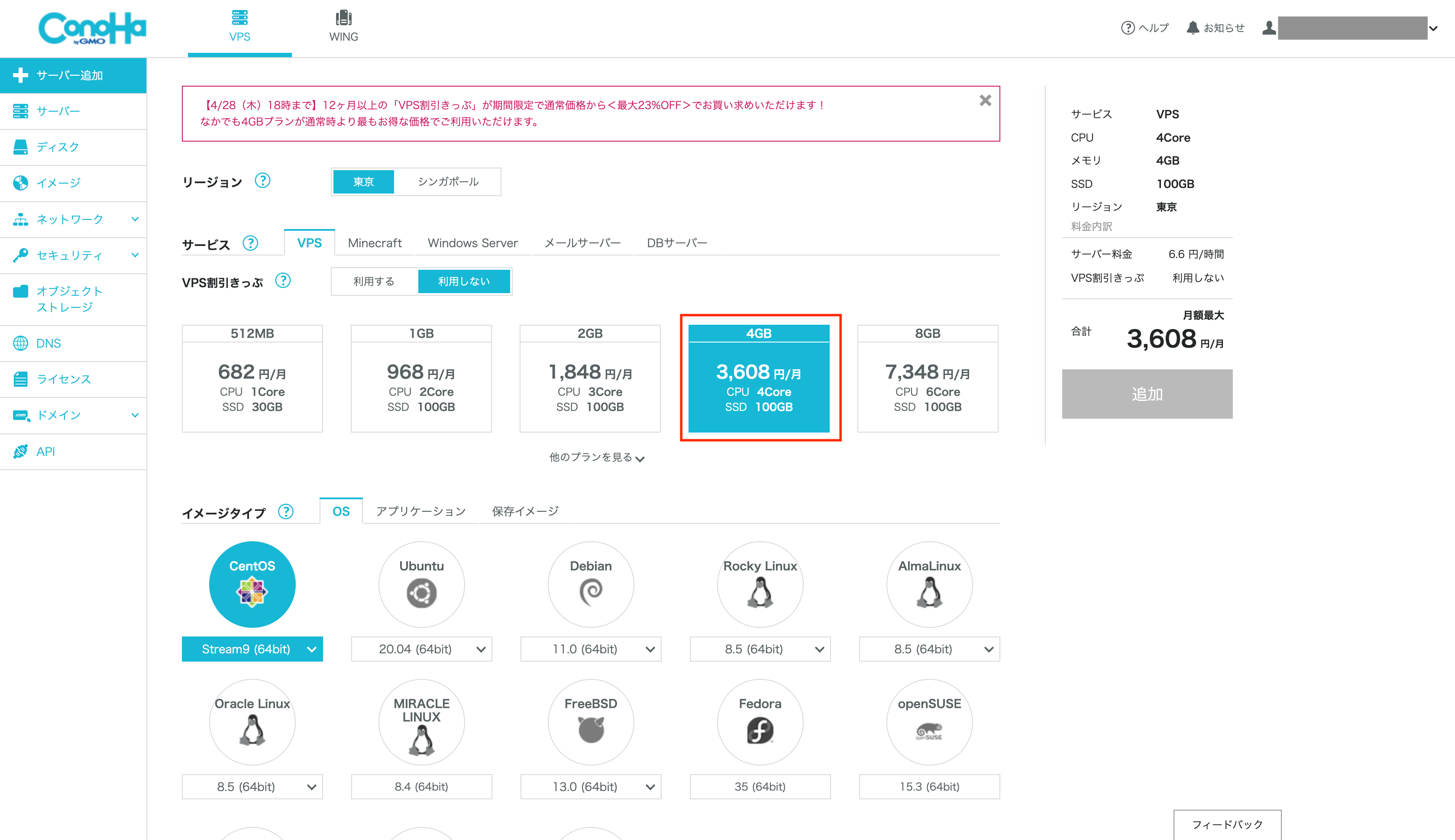Switch to the 保存イメージ tab
This screenshot has width=1455, height=840.
pos(525,511)
